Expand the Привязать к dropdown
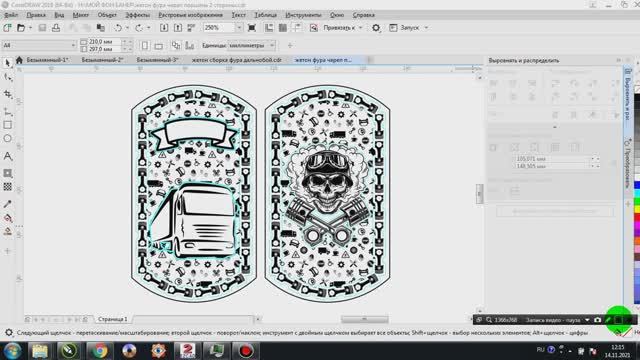 361,28
